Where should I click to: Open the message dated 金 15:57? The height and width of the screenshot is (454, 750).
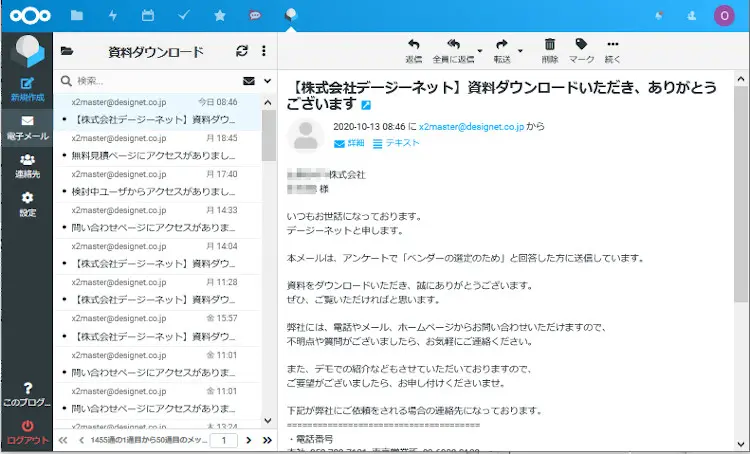point(158,329)
